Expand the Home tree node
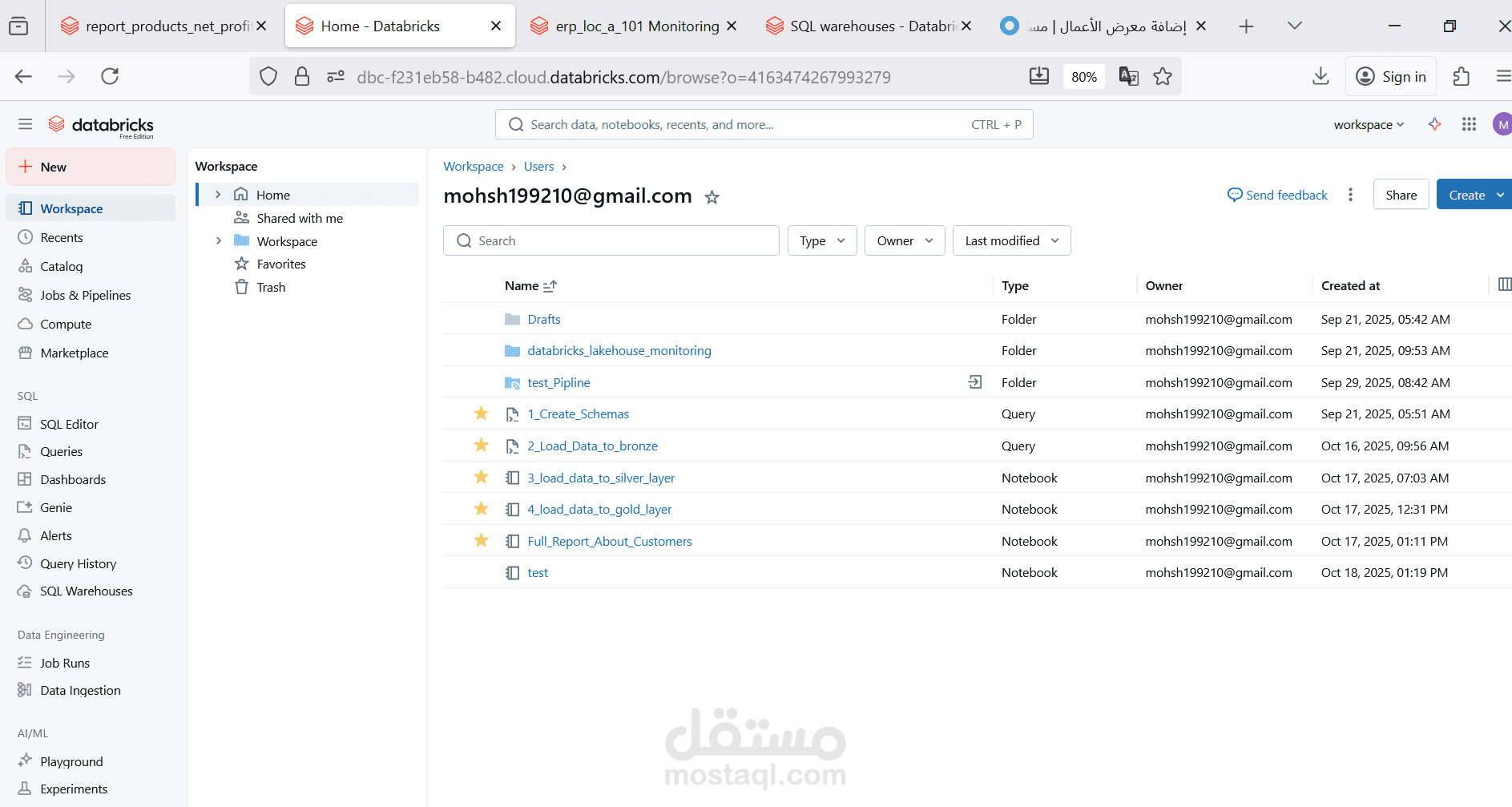 (218, 195)
